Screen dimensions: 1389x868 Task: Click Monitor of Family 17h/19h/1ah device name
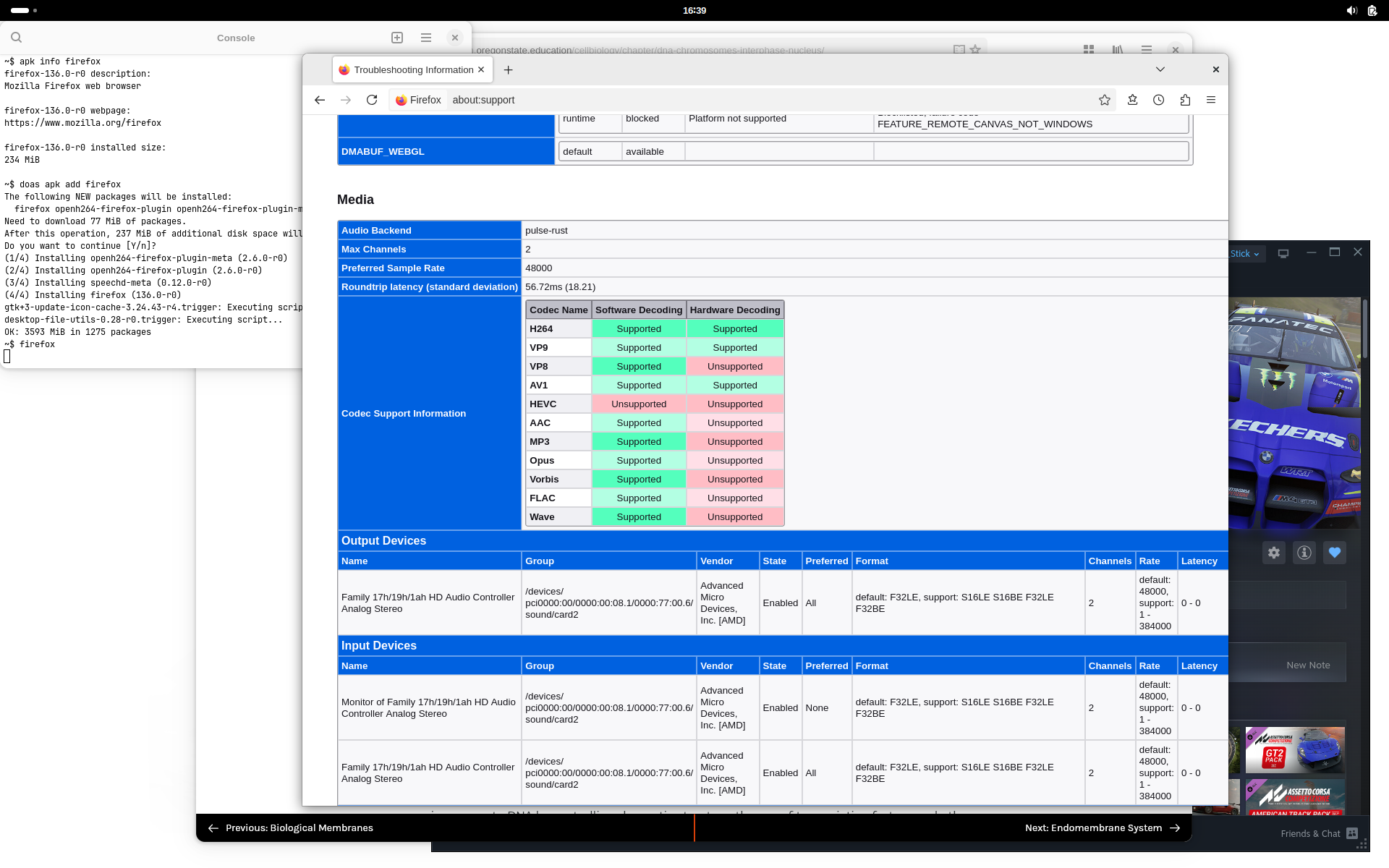[x=428, y=708]
